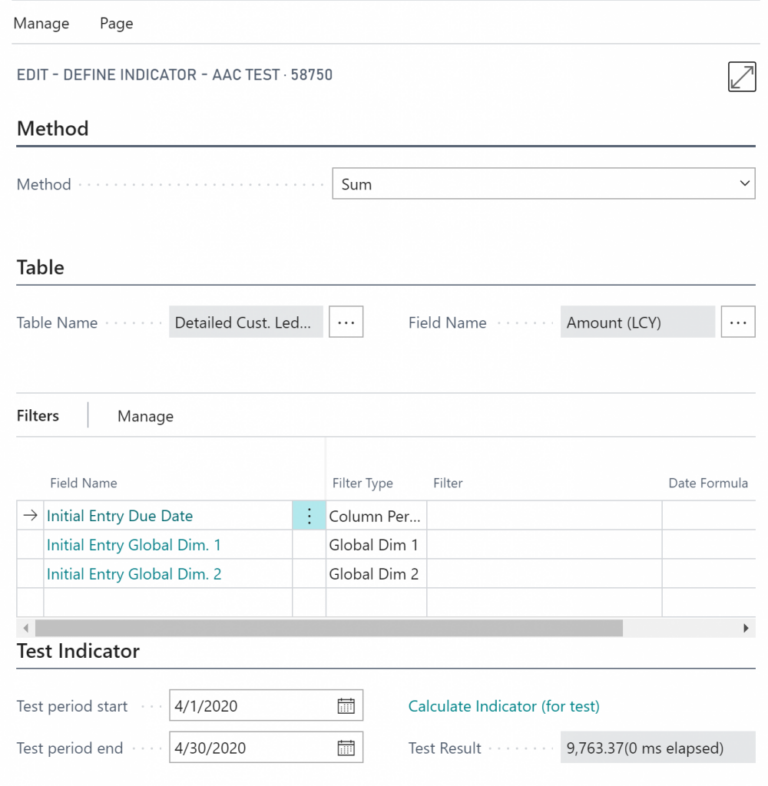Screen dimensions: 768x786
Task: Click the Test Result value field
Action: tap(658, 747)
